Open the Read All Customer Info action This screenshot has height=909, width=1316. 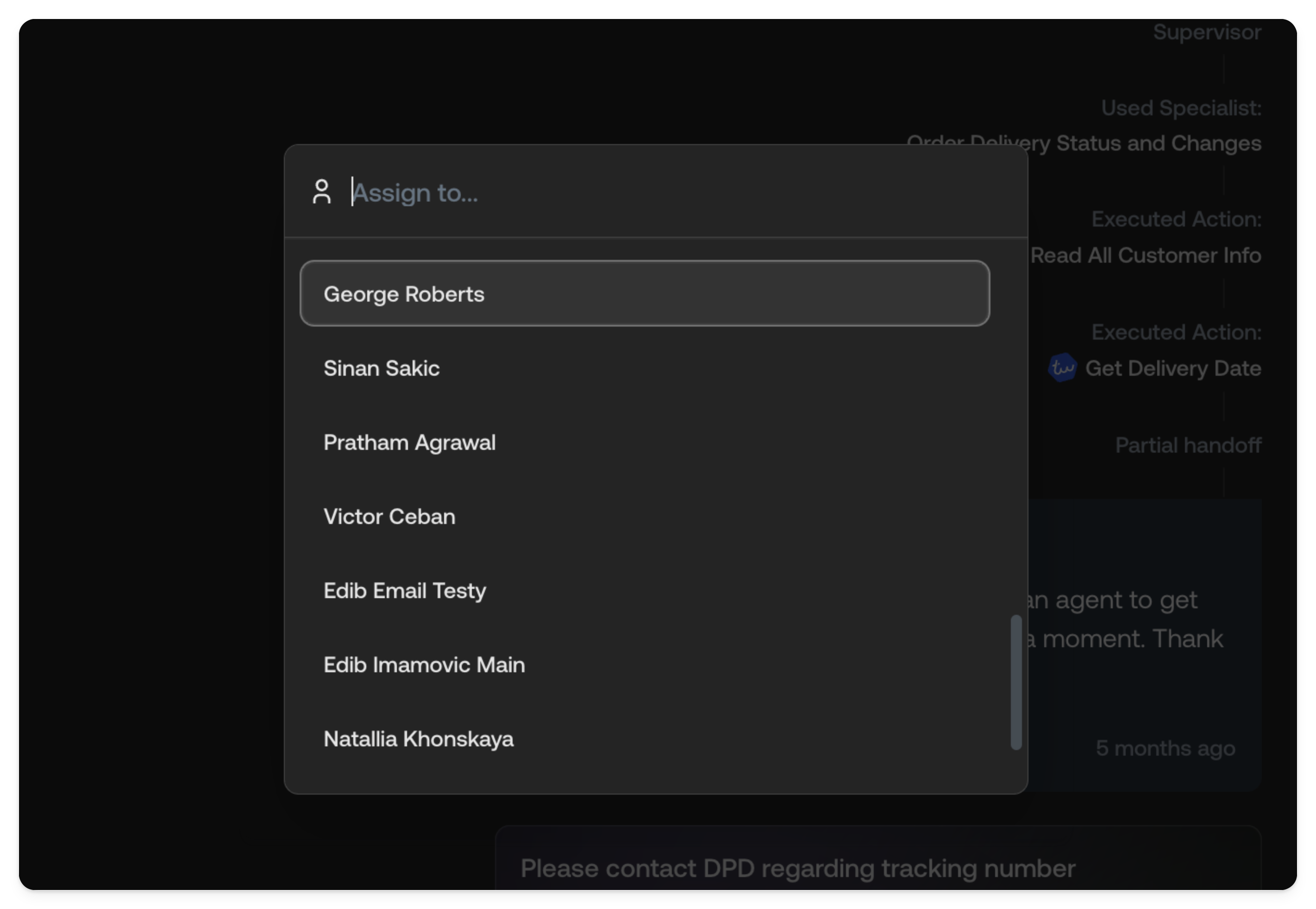click(1146, 255)
